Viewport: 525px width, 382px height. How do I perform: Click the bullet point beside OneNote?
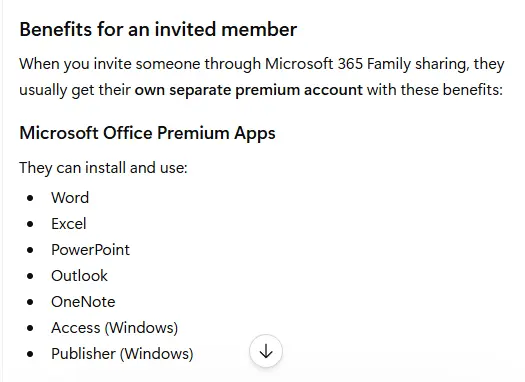[30, 302]
